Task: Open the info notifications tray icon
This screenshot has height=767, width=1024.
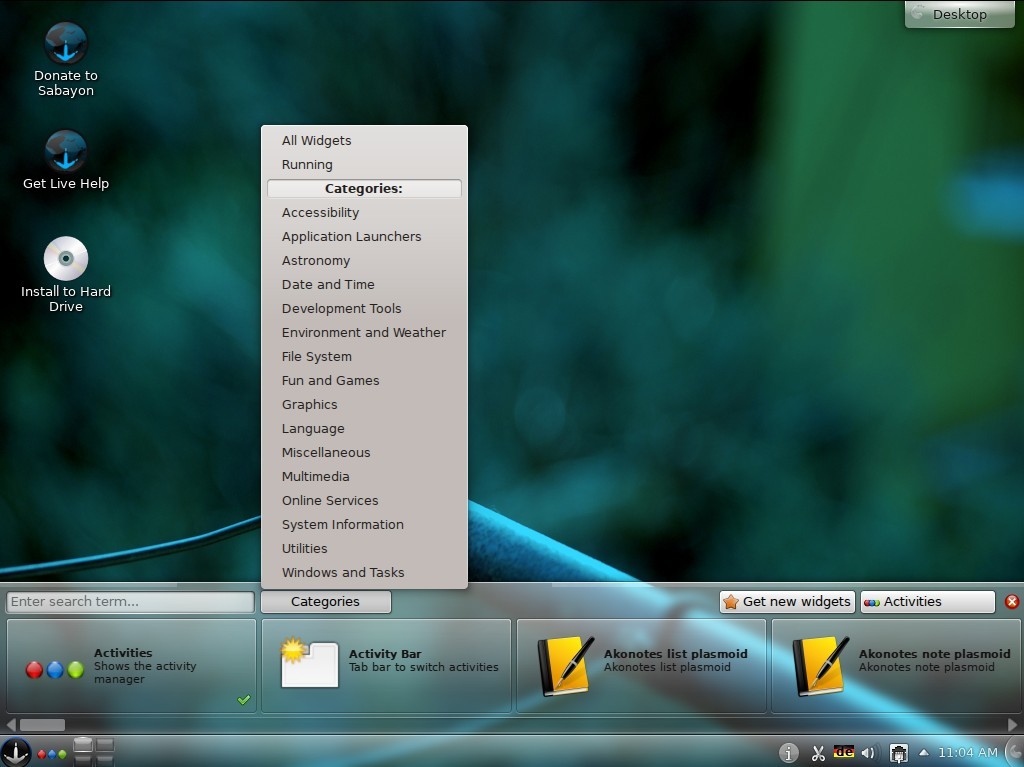Action: (x=788, y=753)
